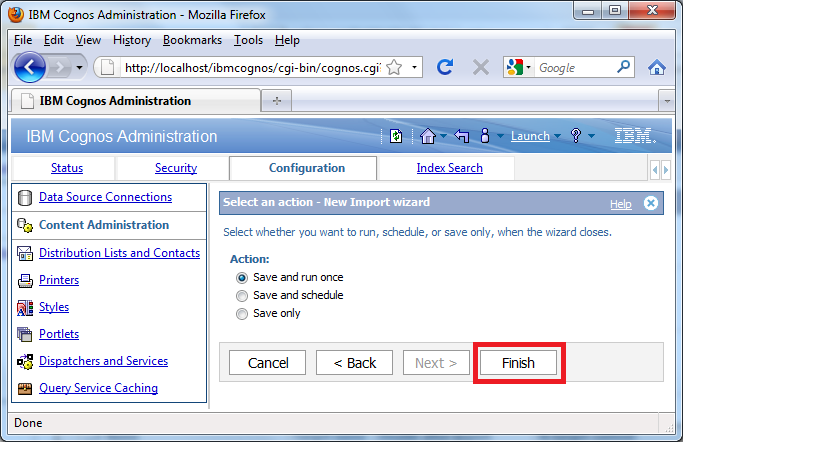This screenshot has height=460, width=819.
Task: Open the Tools menu
Action: click(248, 40)
